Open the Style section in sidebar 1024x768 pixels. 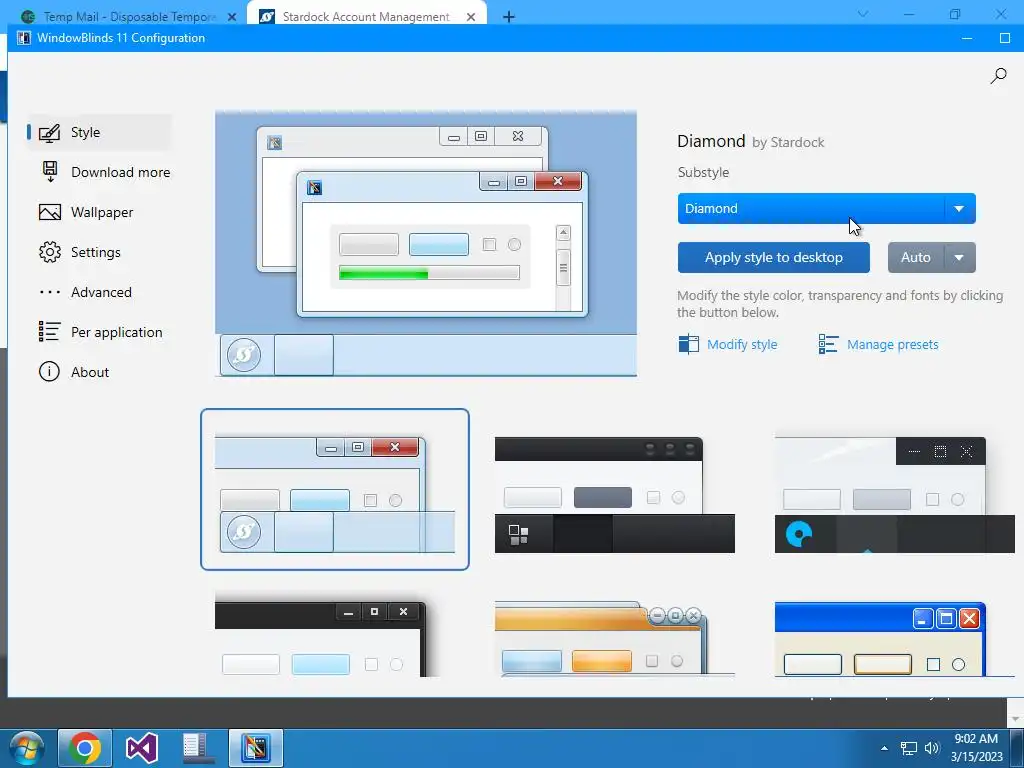coord(98,132)
